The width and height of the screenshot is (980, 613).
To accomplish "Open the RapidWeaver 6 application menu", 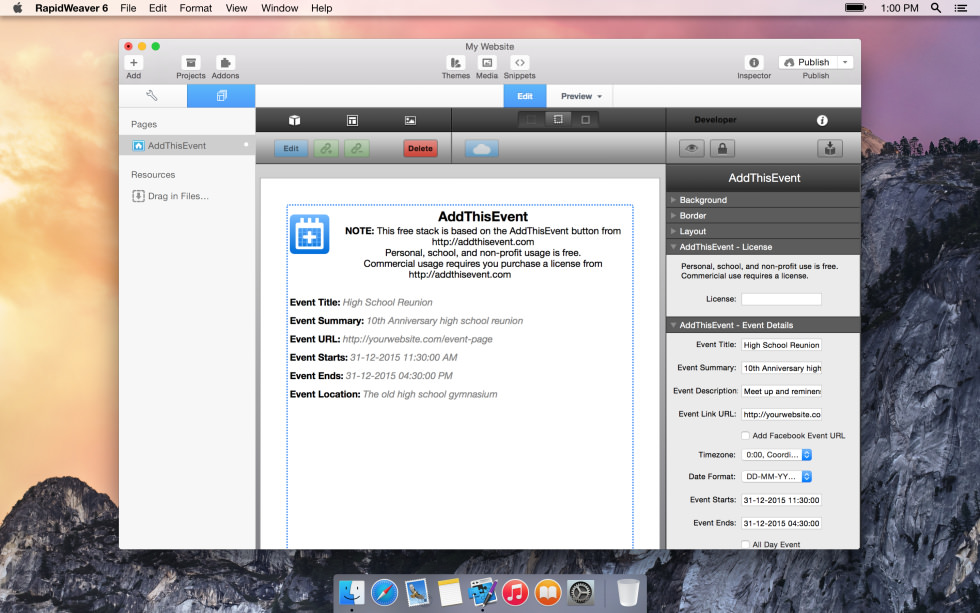I will (x=71, y=8).
